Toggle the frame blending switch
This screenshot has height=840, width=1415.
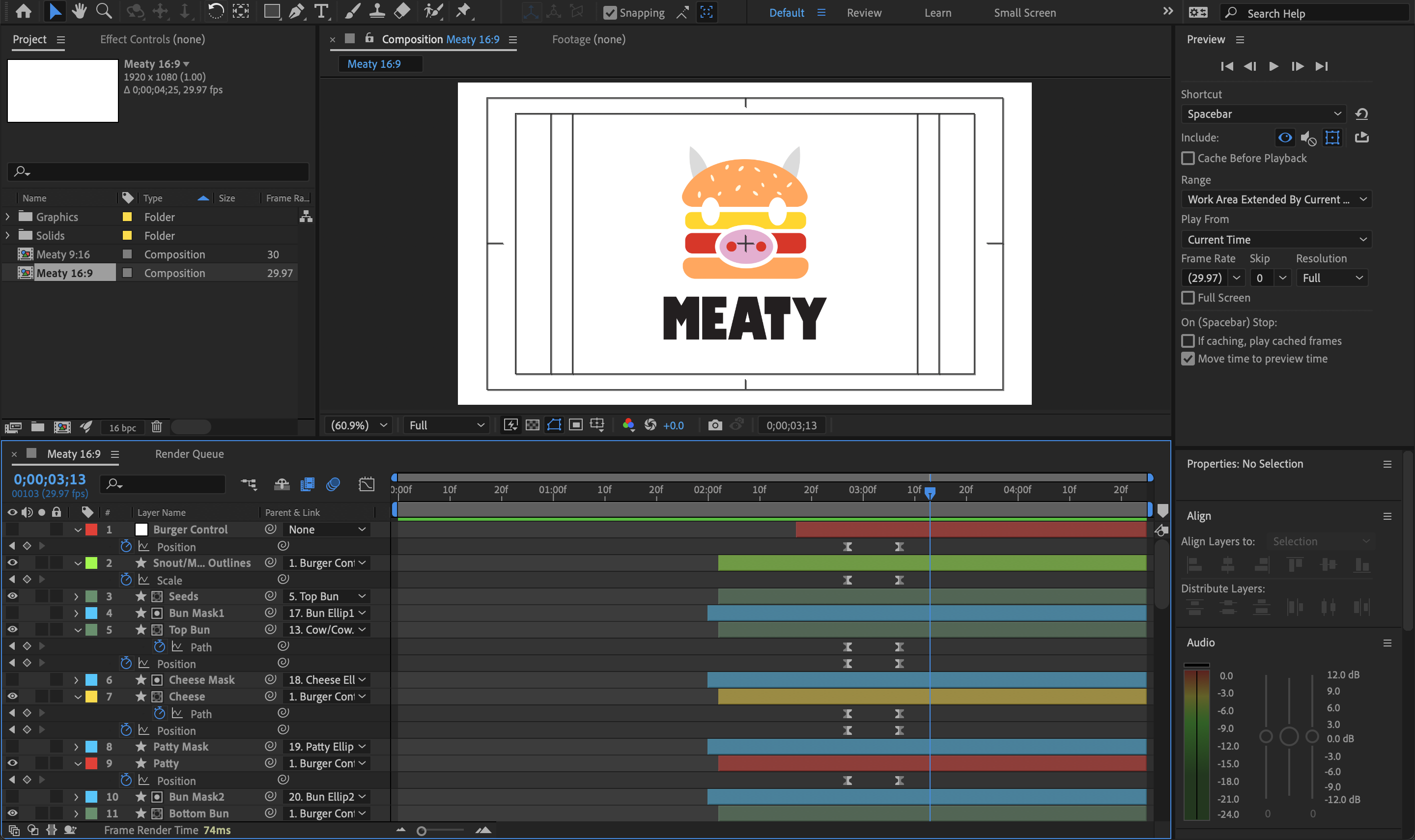pos(308,484)
